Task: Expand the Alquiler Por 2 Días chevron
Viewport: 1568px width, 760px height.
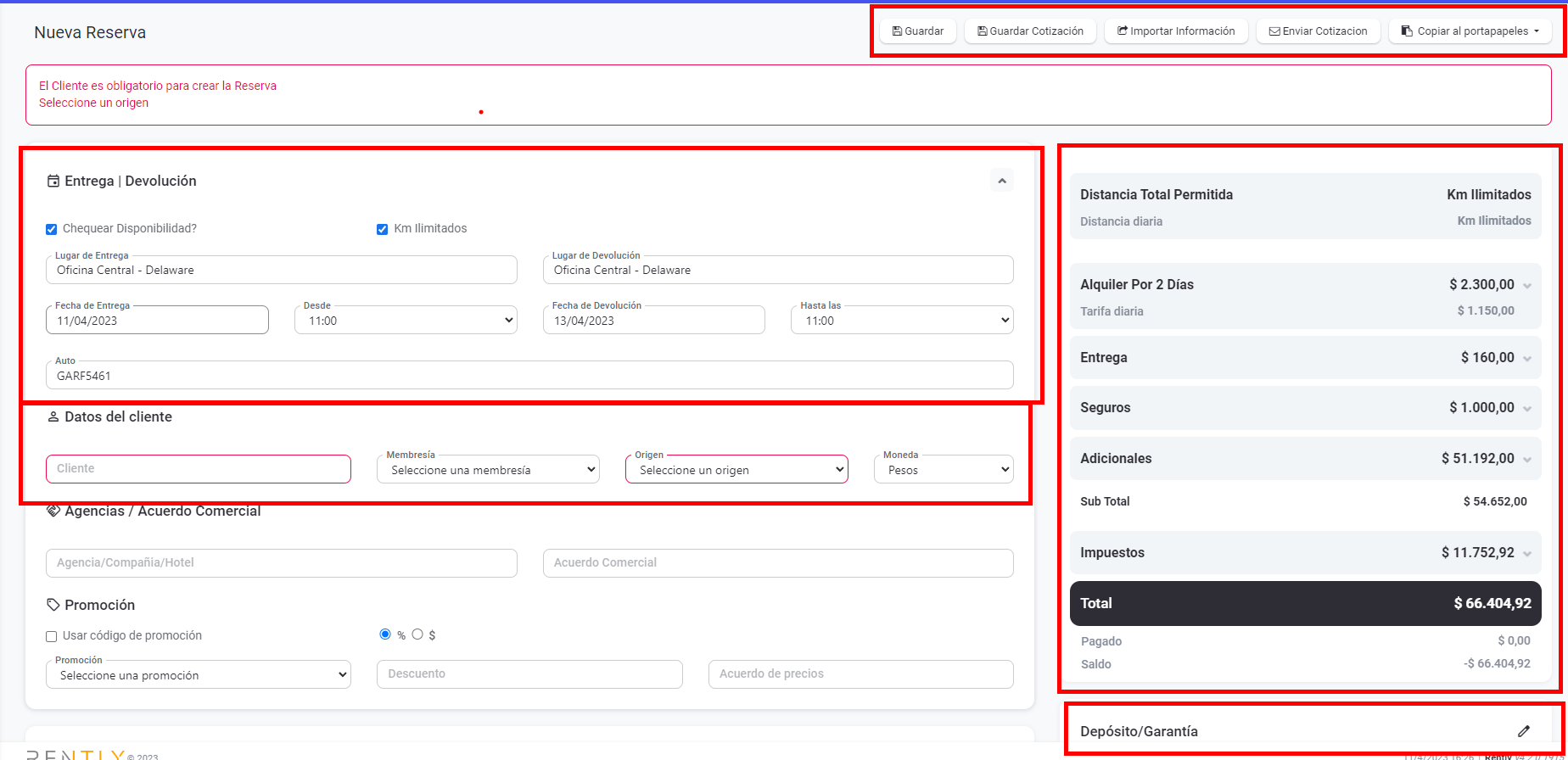Action: pos(1527,286)
